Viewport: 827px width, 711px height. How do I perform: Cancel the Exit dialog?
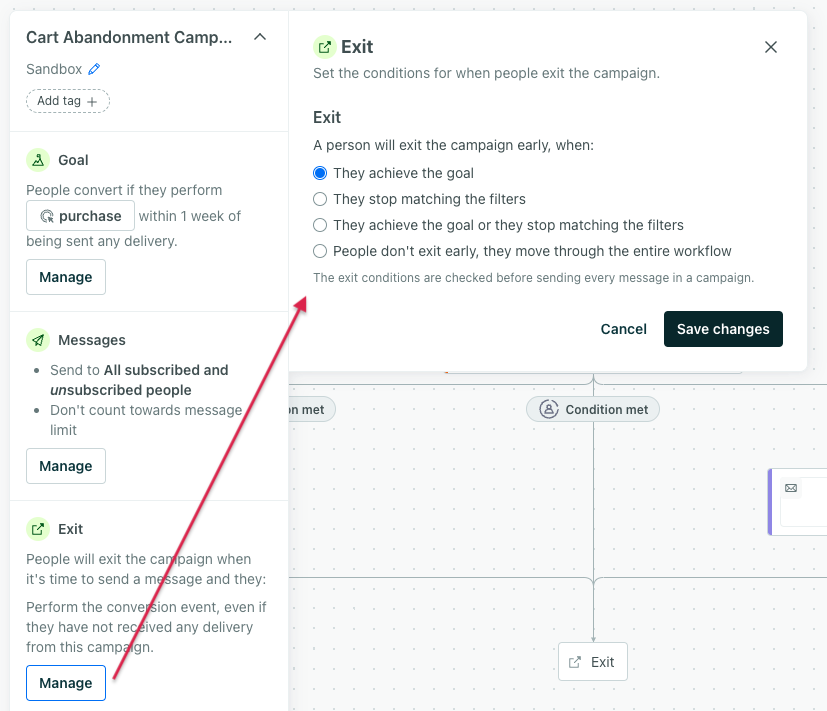[x=624, y=329]
